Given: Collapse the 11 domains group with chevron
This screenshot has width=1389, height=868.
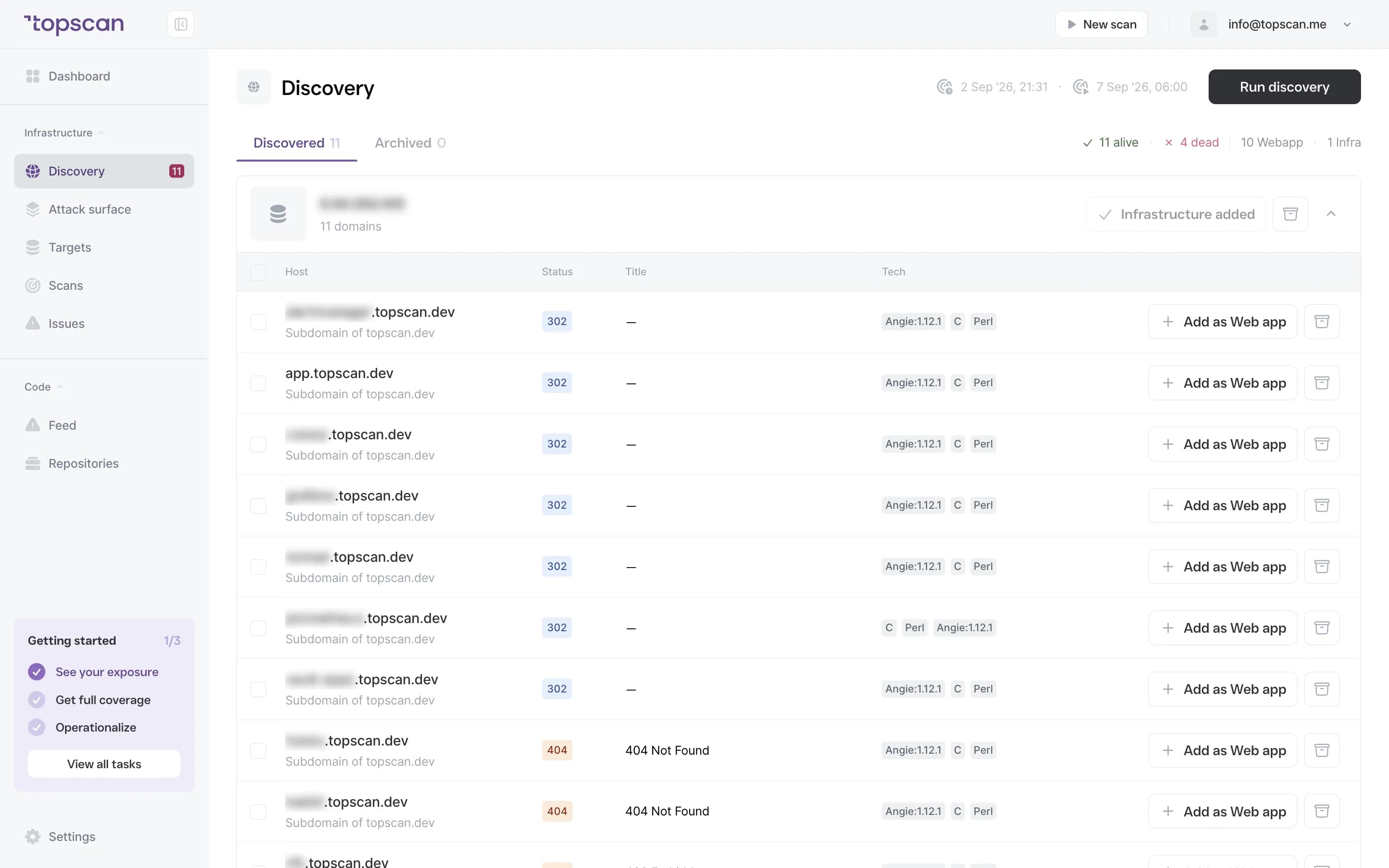Looking at the screenshot, I should coord(1331,214).
